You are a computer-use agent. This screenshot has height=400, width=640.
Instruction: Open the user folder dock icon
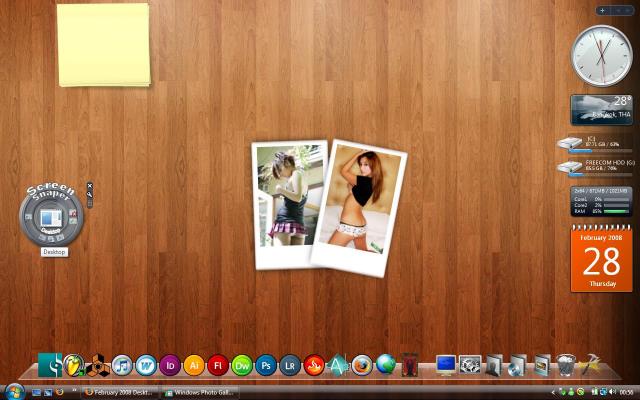point(494,365)
